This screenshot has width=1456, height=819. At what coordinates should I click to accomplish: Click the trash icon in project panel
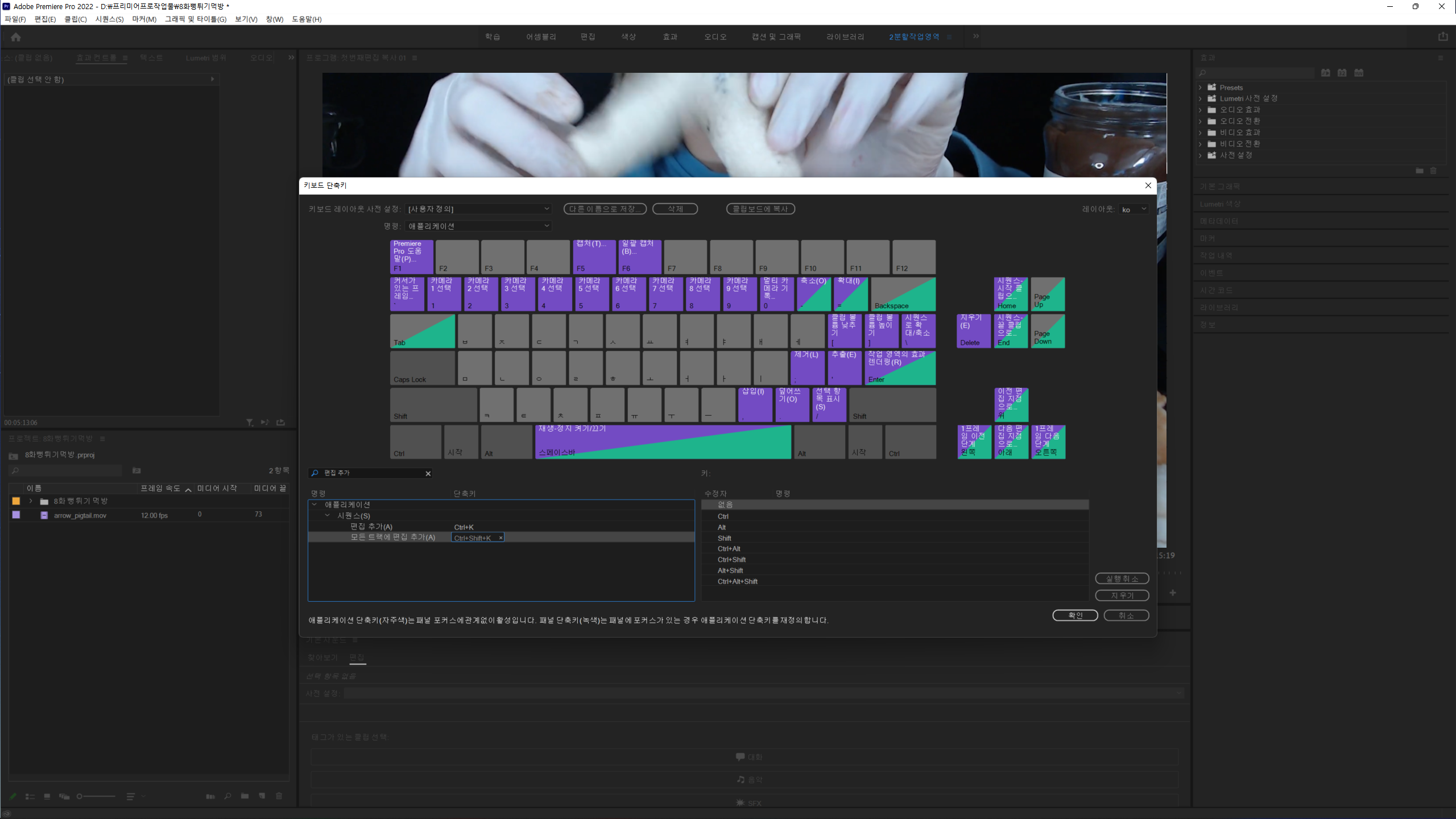tap(279, 796)
